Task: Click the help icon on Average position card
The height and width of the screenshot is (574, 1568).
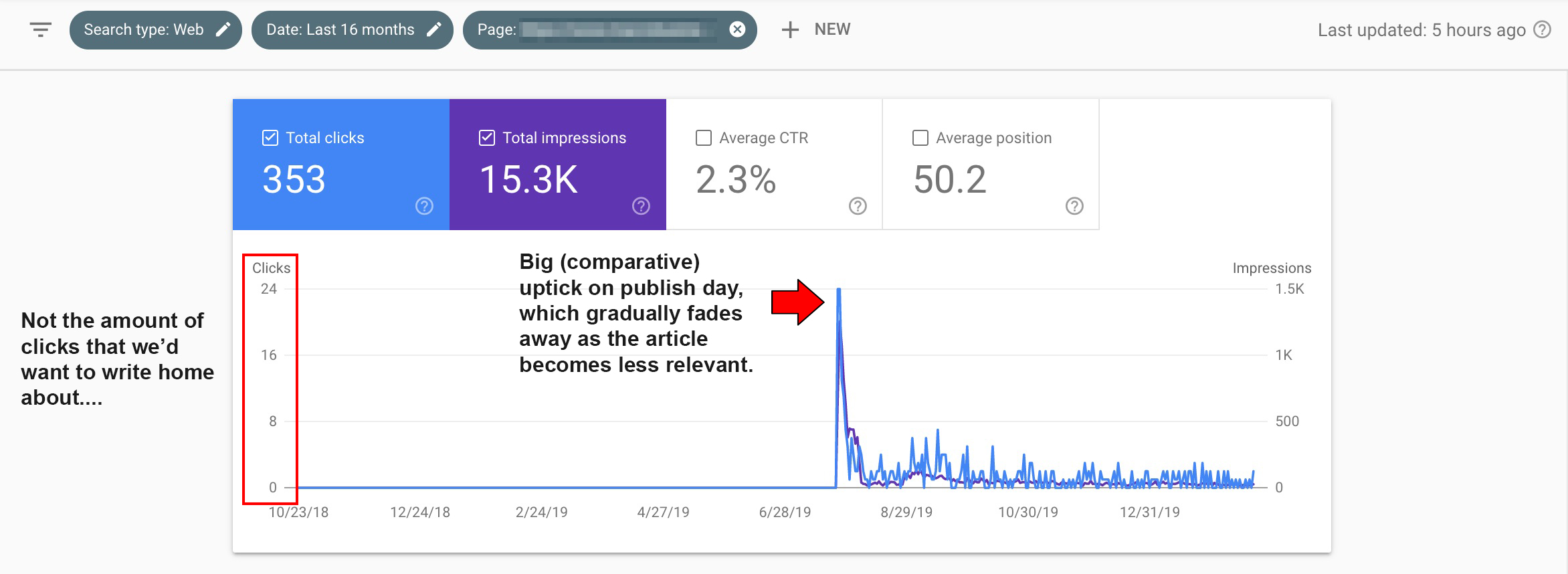Action: tap(1074, 207)
